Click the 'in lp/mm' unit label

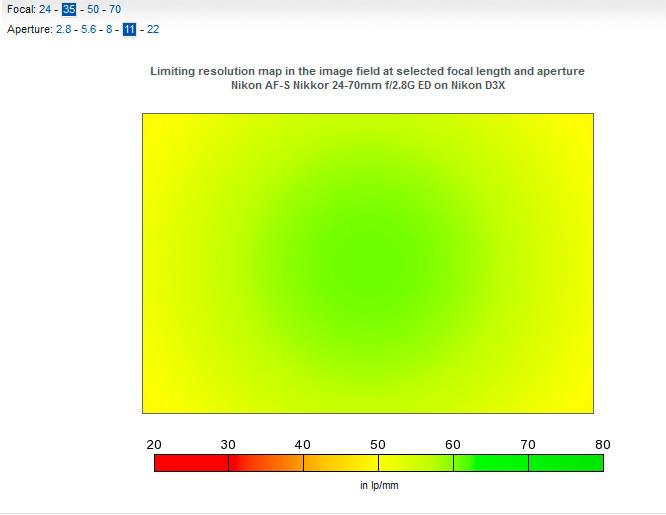coord(379,485)
